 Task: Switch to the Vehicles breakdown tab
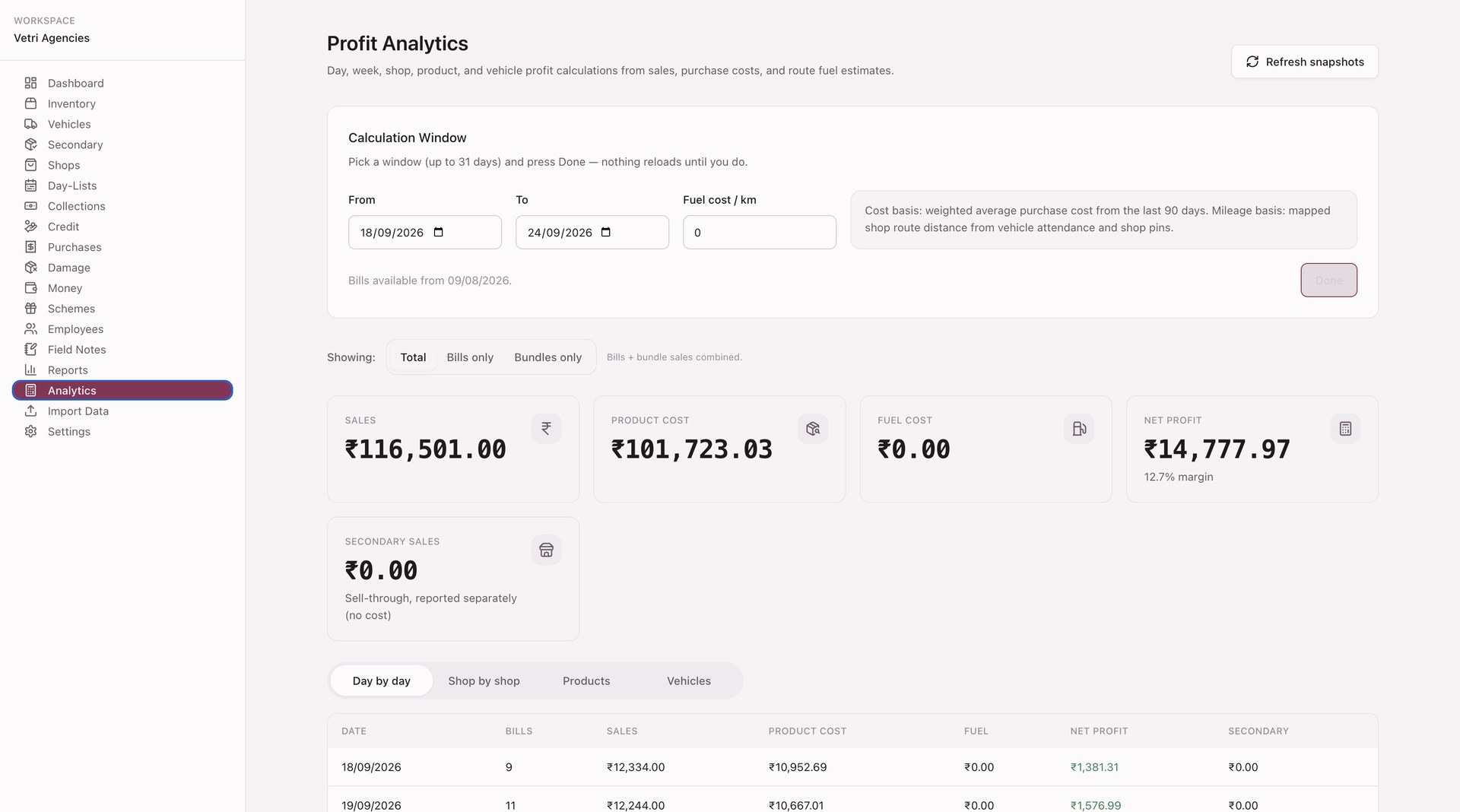pyautogui.click(x=689, y=681)
